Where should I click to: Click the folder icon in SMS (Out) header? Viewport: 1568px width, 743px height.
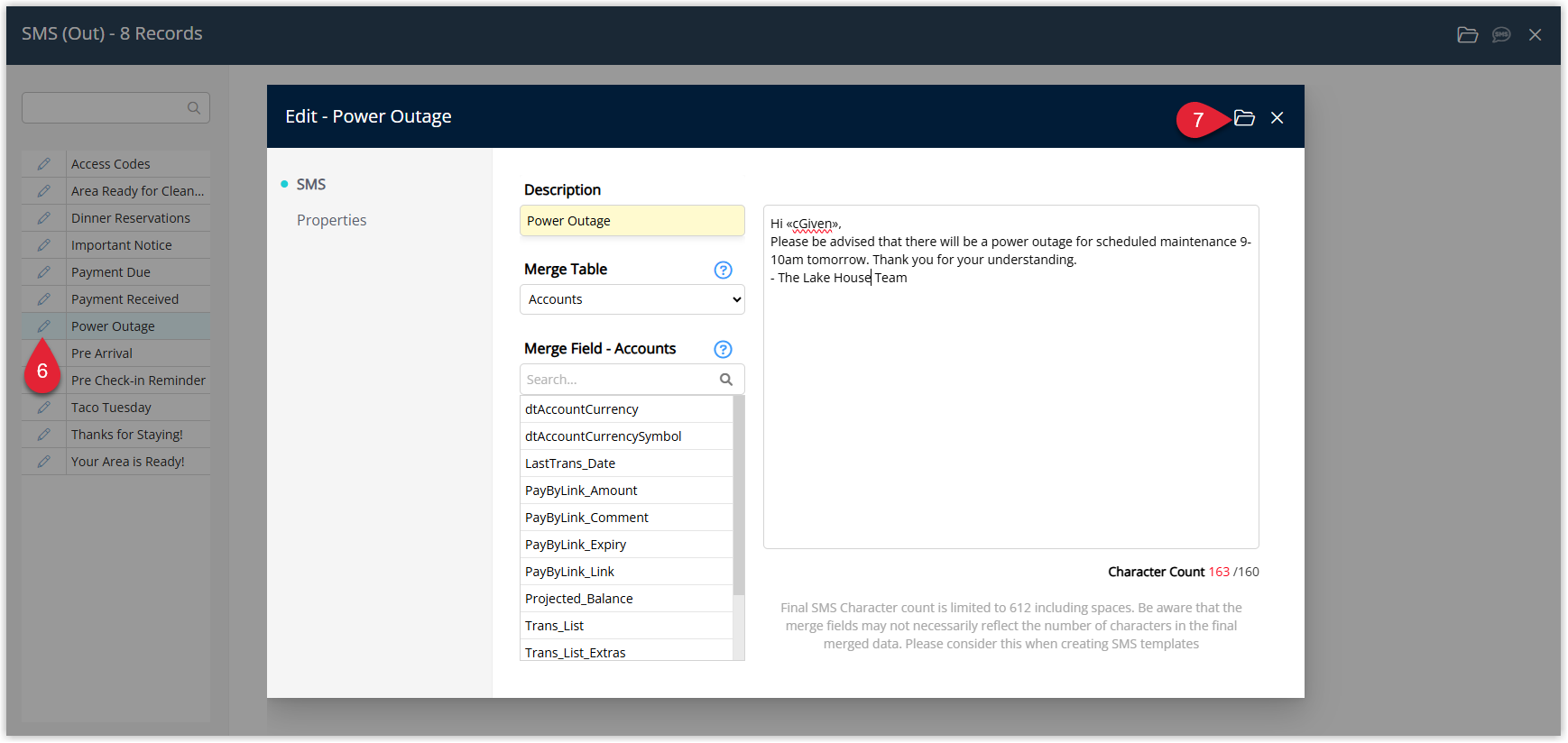(1468, 34)
